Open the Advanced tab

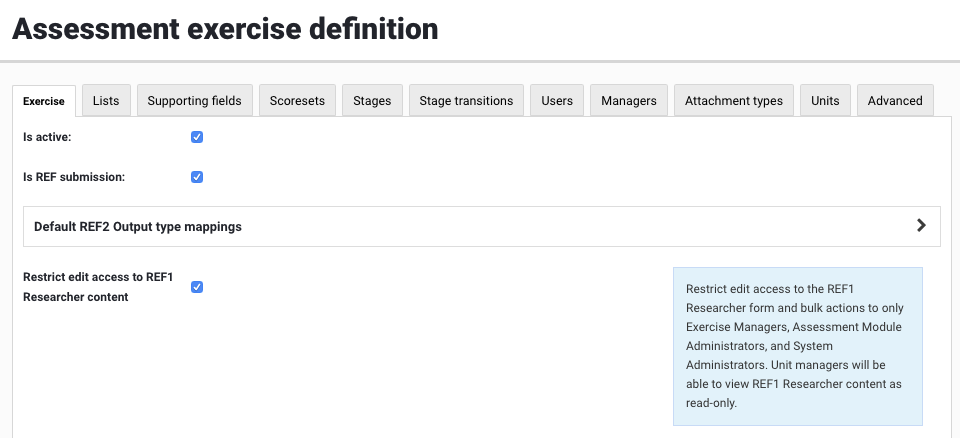tap(895, 101)
